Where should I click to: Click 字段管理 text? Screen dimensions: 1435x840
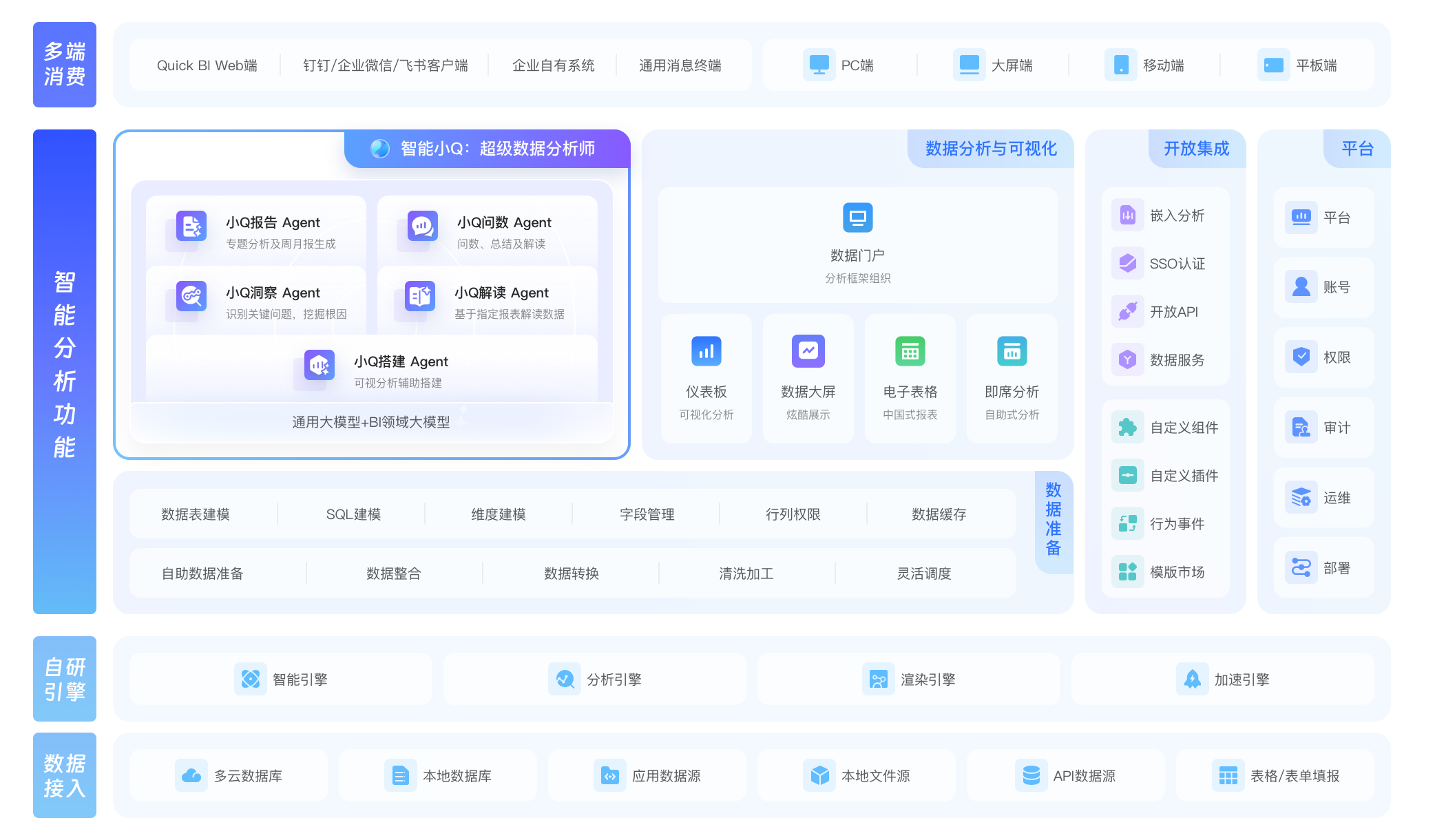[x=647, y=514]
